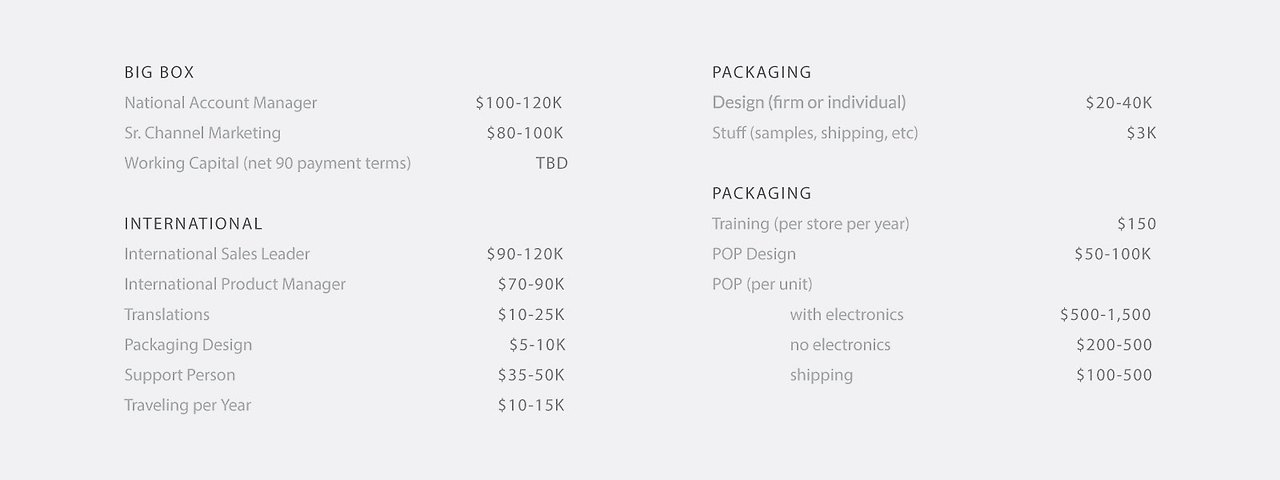Viewport: 1280px width, 480px height.
Task: Click International Product Manager label
Action: (235, 284)
